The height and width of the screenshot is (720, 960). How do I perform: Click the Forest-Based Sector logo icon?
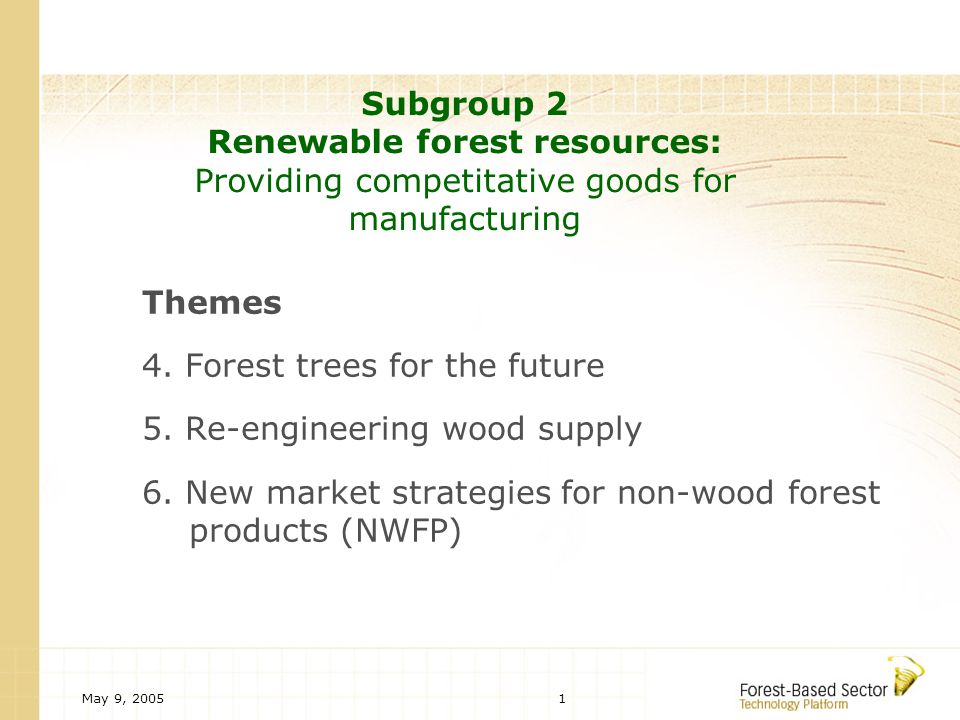(908, 676)
